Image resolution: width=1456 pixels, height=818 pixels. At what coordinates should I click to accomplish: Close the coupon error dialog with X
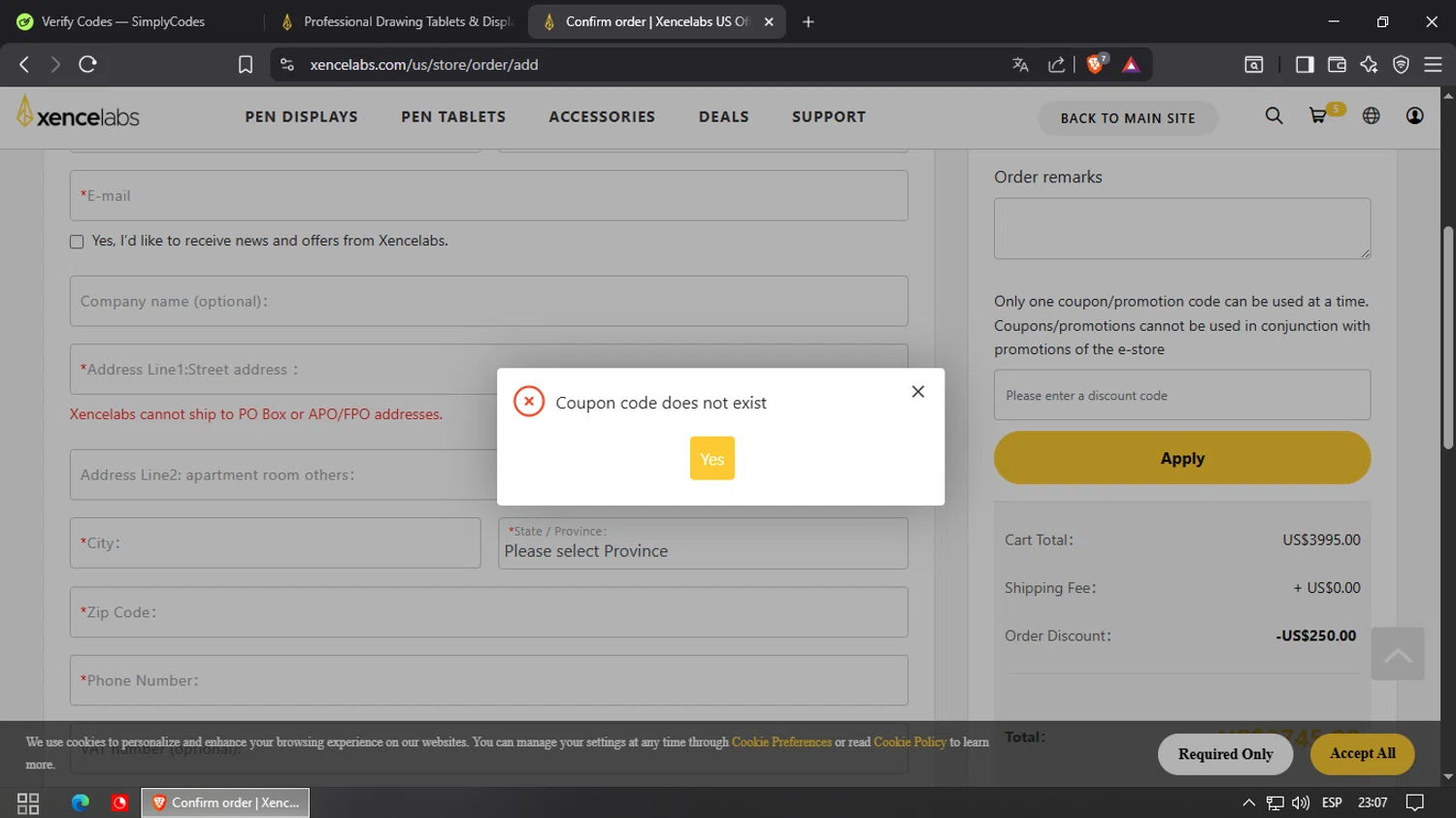coord(917,391)
